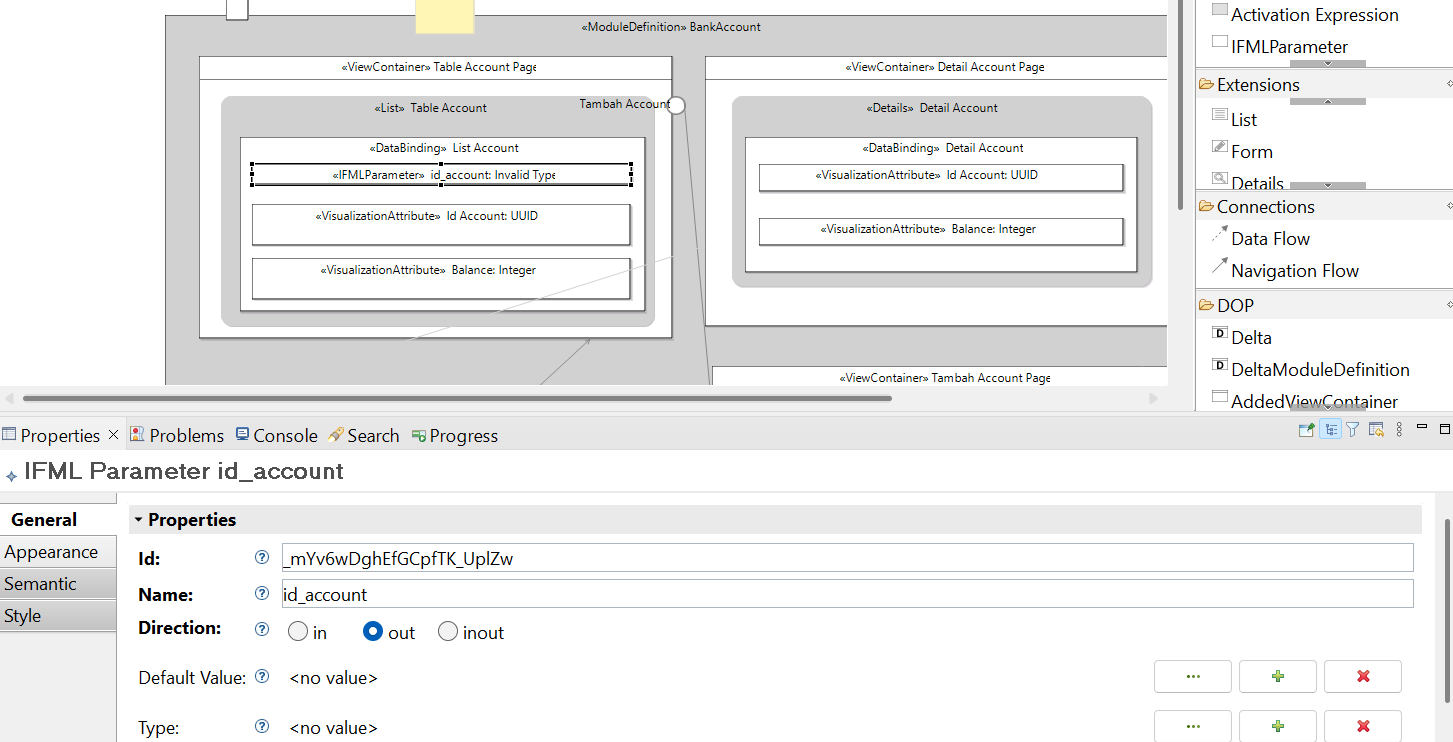Click the help icon next to Name

(x=262, y=594)
